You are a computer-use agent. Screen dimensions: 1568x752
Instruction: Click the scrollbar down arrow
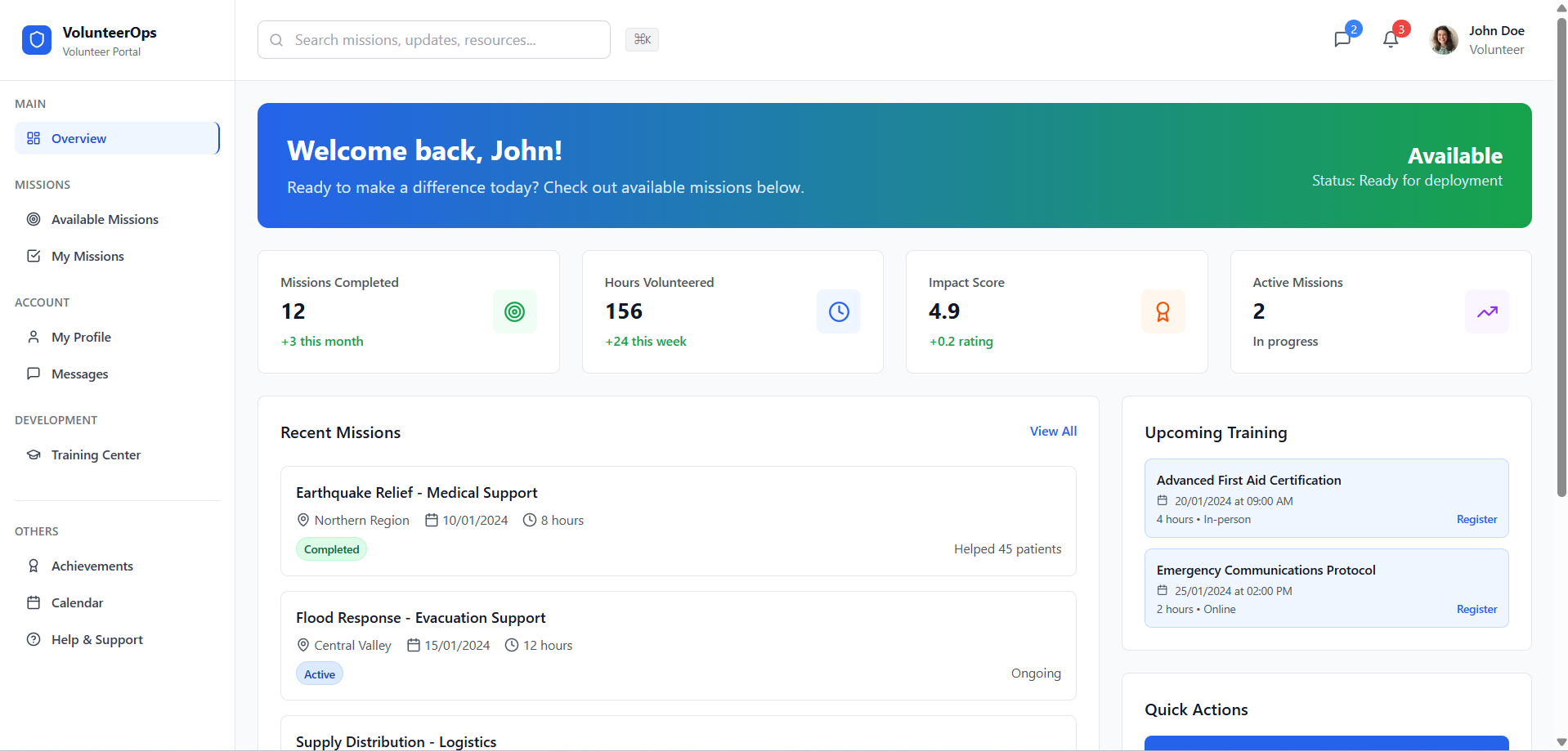(1561, 743)
